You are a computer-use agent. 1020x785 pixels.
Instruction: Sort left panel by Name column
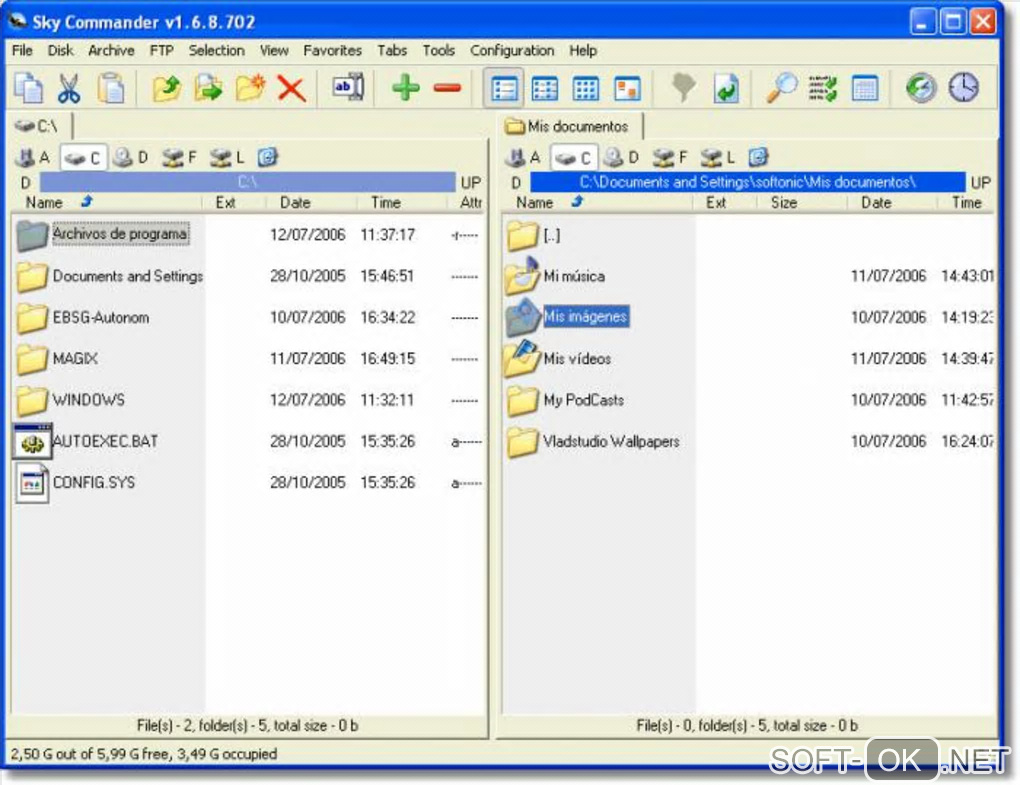[107, 203]
